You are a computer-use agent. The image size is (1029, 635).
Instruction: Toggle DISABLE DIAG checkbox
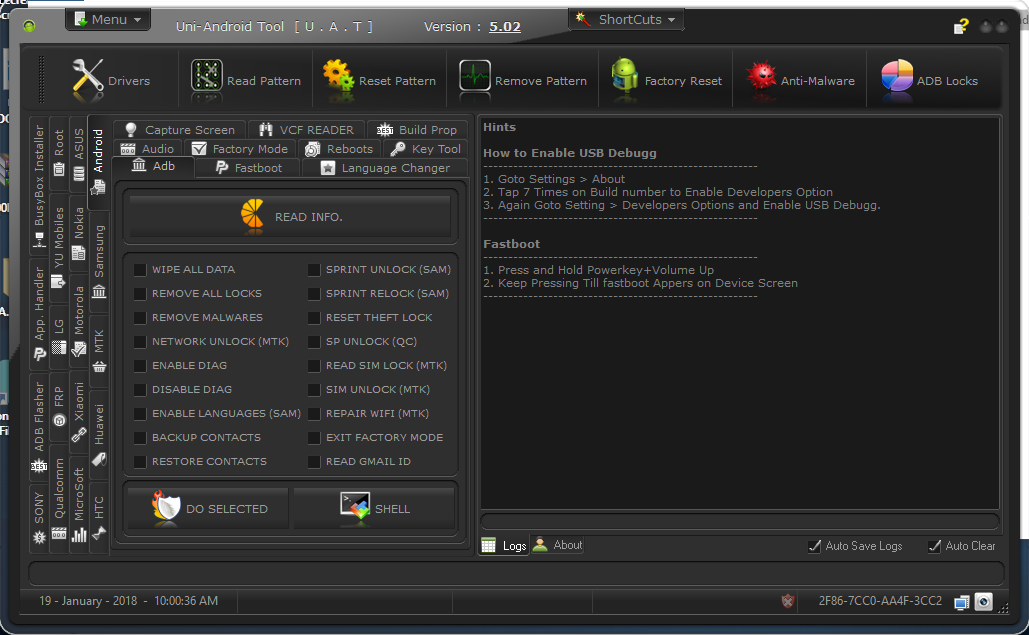coord(140,390)
